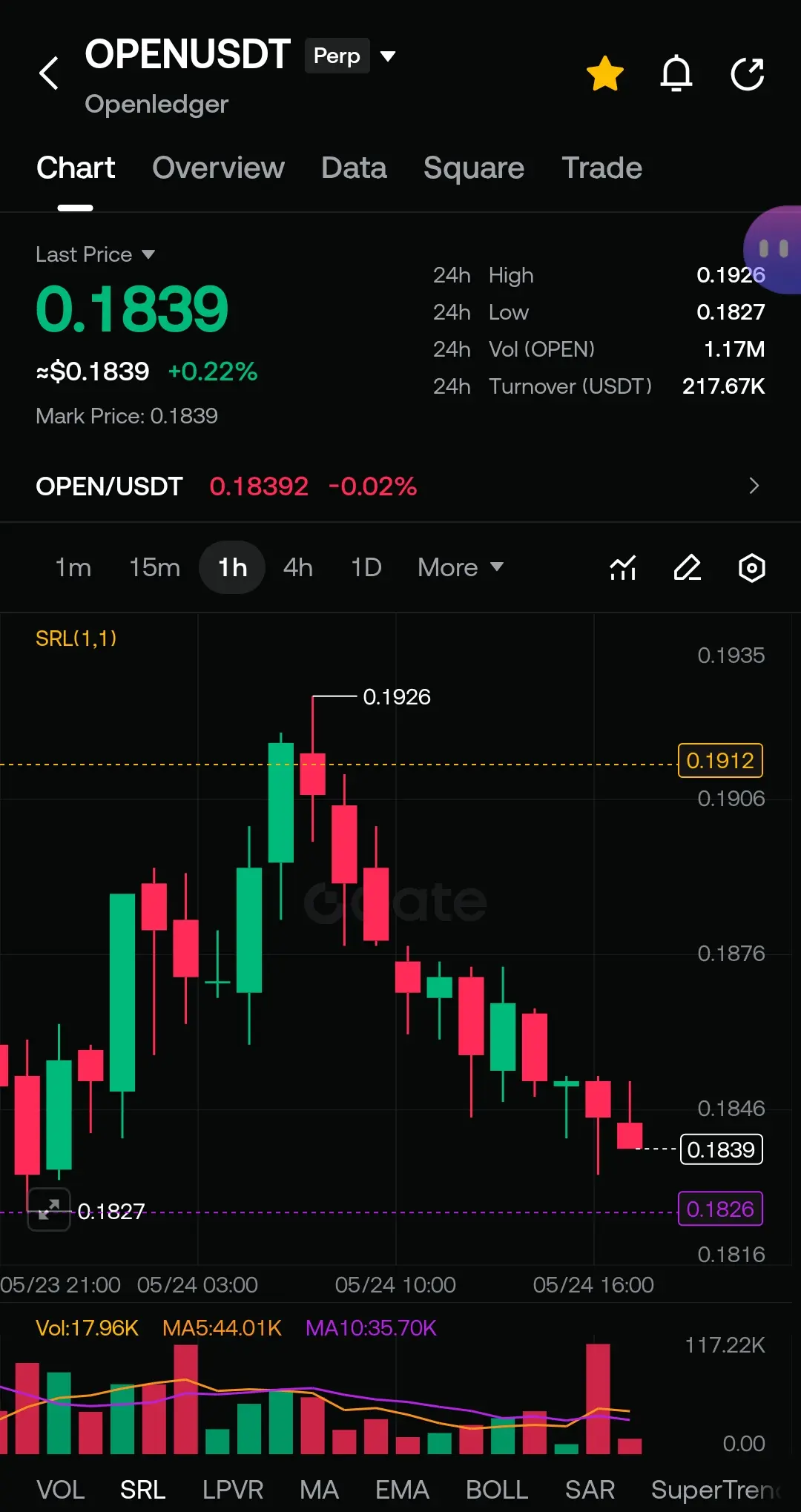
Task: Toggle the SuperTrend indicator
Action: click(716, 1489)
